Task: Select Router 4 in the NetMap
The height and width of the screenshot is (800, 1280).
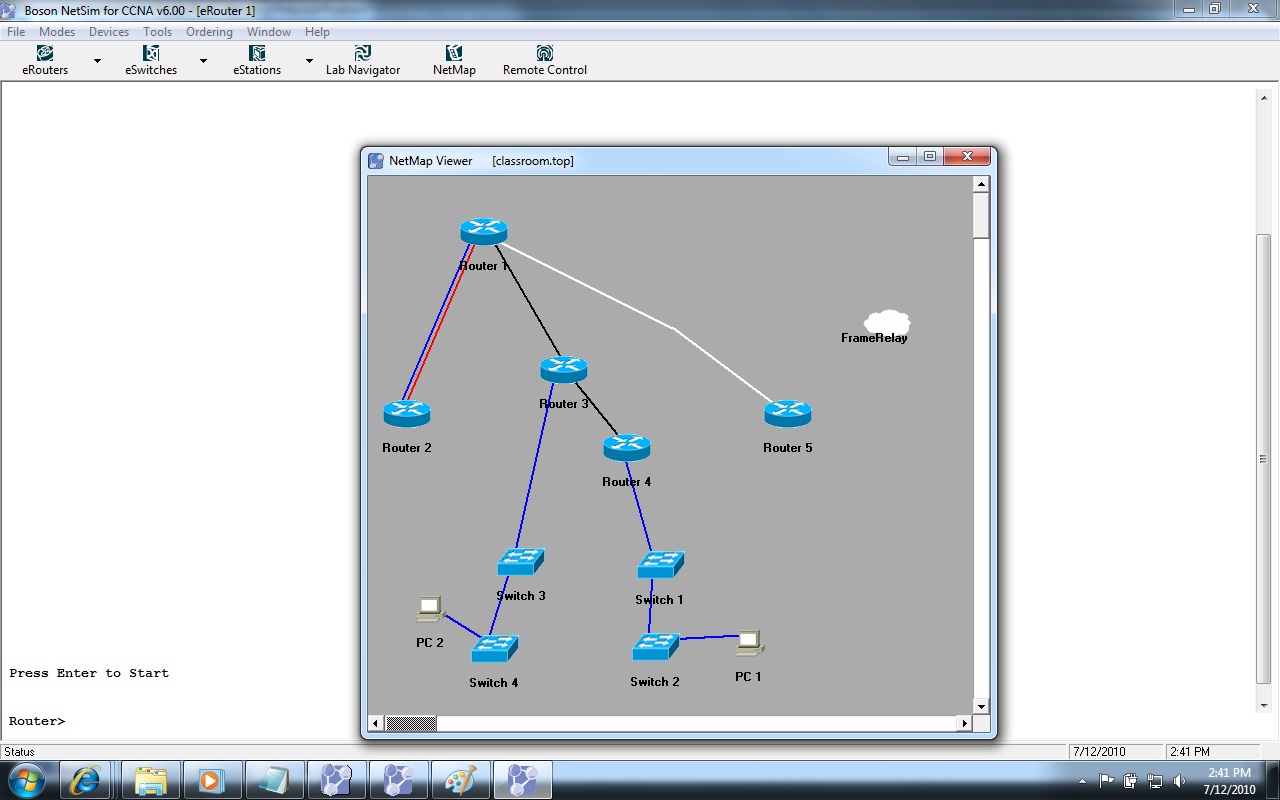Action: (627, 448)
